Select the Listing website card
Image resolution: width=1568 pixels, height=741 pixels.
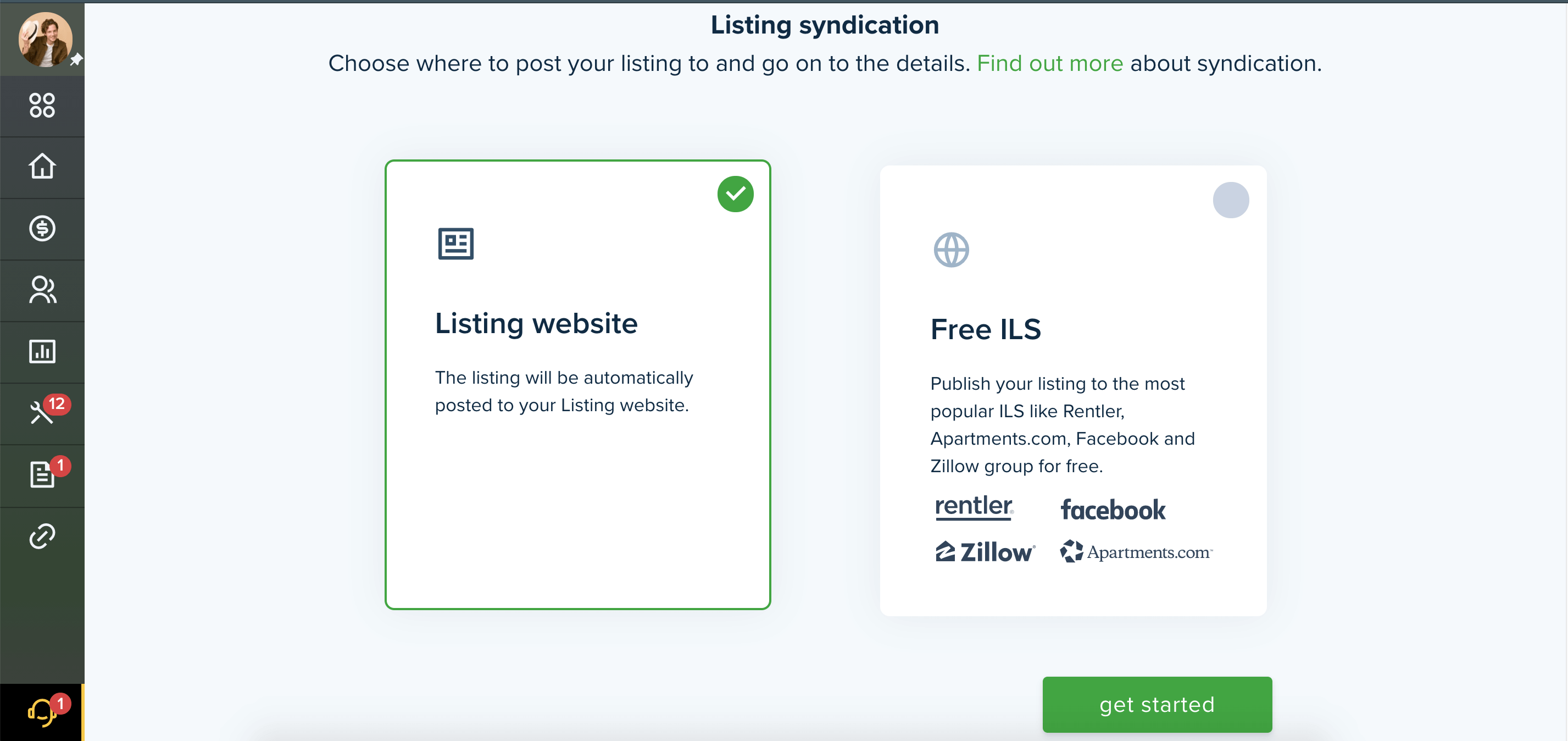[577, 385]
